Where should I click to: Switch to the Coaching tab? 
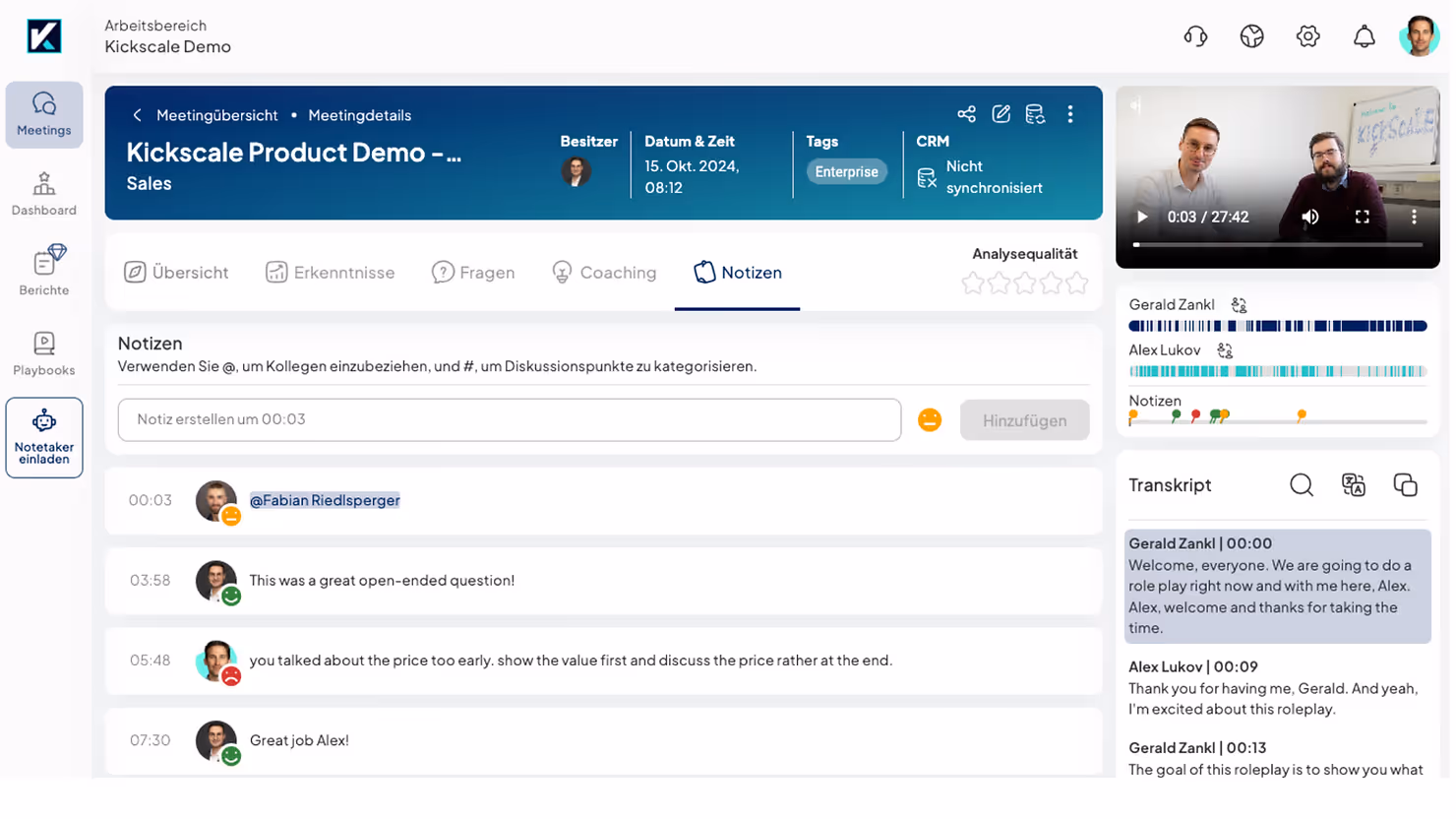[604, 273]
